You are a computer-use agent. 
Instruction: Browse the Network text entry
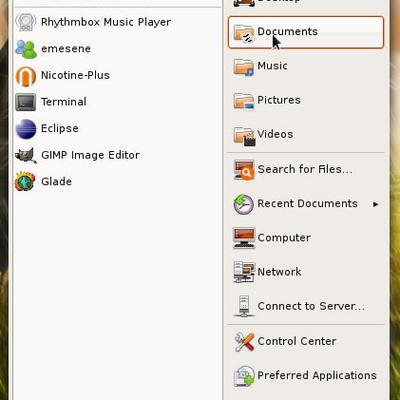click(279, 272)
